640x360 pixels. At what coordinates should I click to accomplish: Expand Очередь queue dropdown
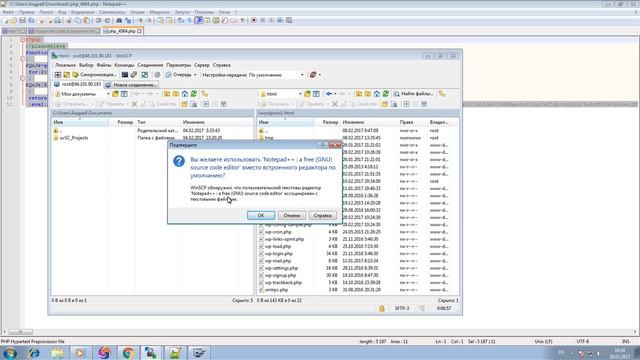195,75
